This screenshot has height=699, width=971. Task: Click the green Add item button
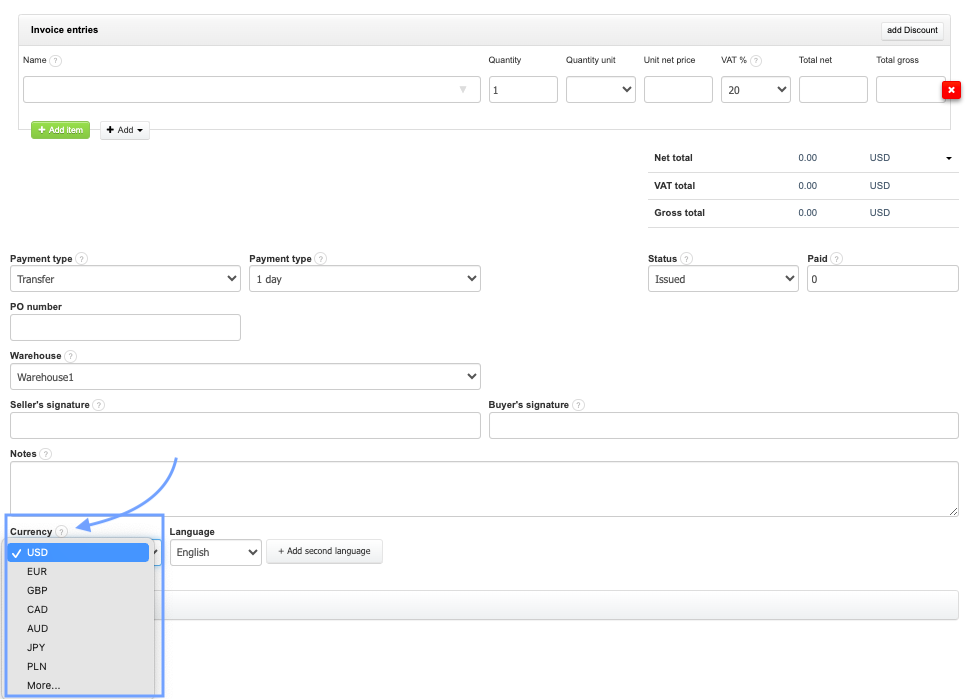(x=60, y=130)
